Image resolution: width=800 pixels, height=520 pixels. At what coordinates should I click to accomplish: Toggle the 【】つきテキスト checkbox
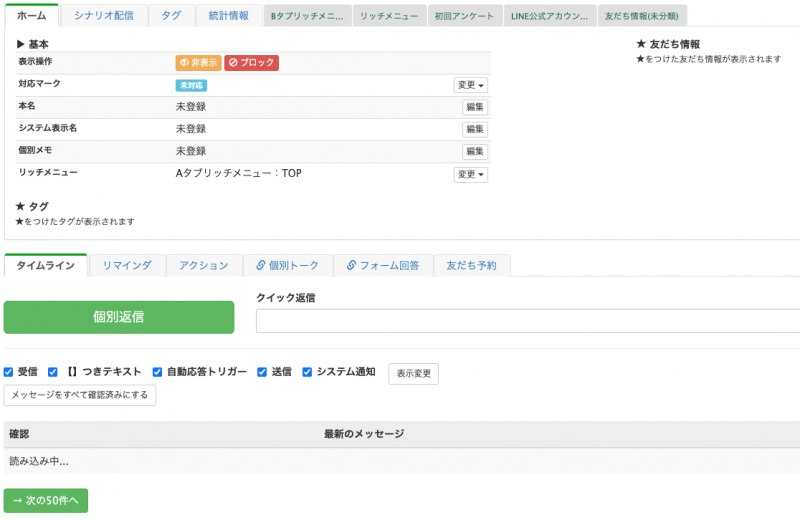(53, 372)
